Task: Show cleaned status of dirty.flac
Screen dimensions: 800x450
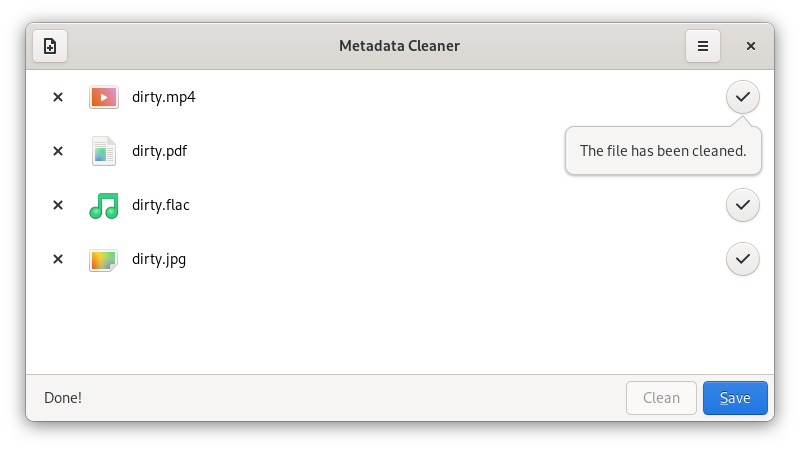Action: tap(743, 205)
